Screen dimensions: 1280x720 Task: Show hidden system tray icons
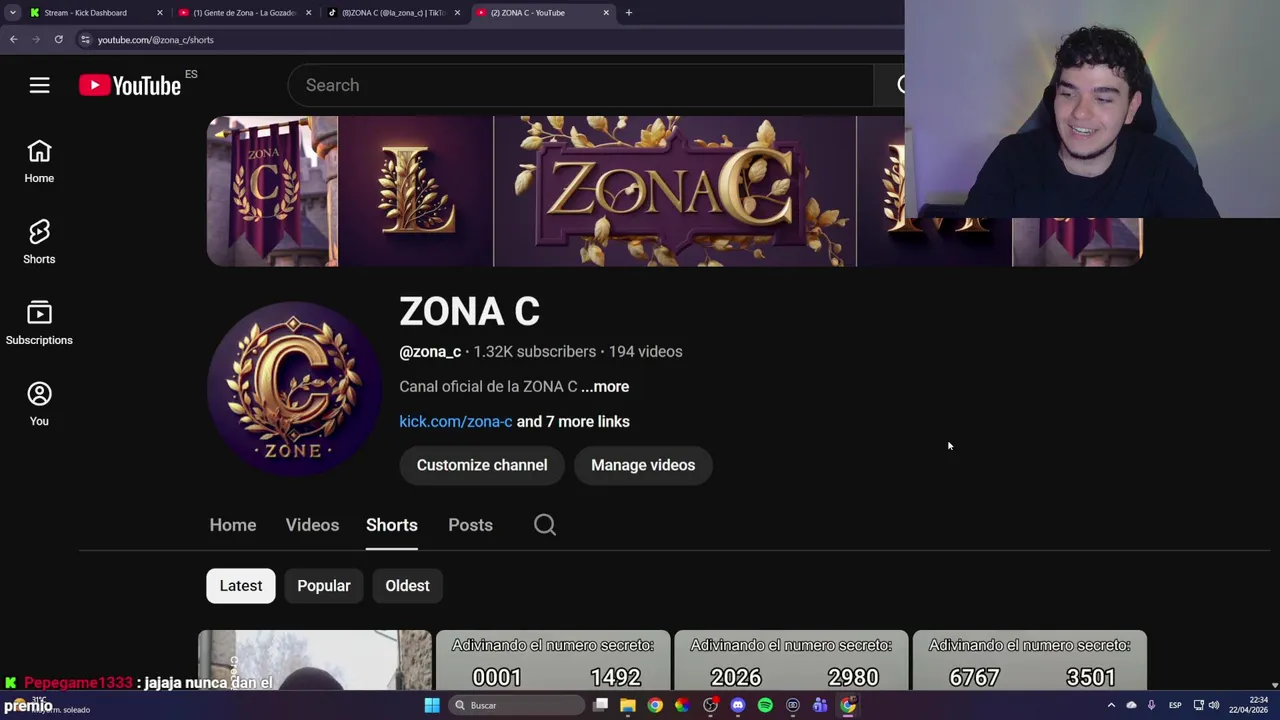pos(1111,705)
